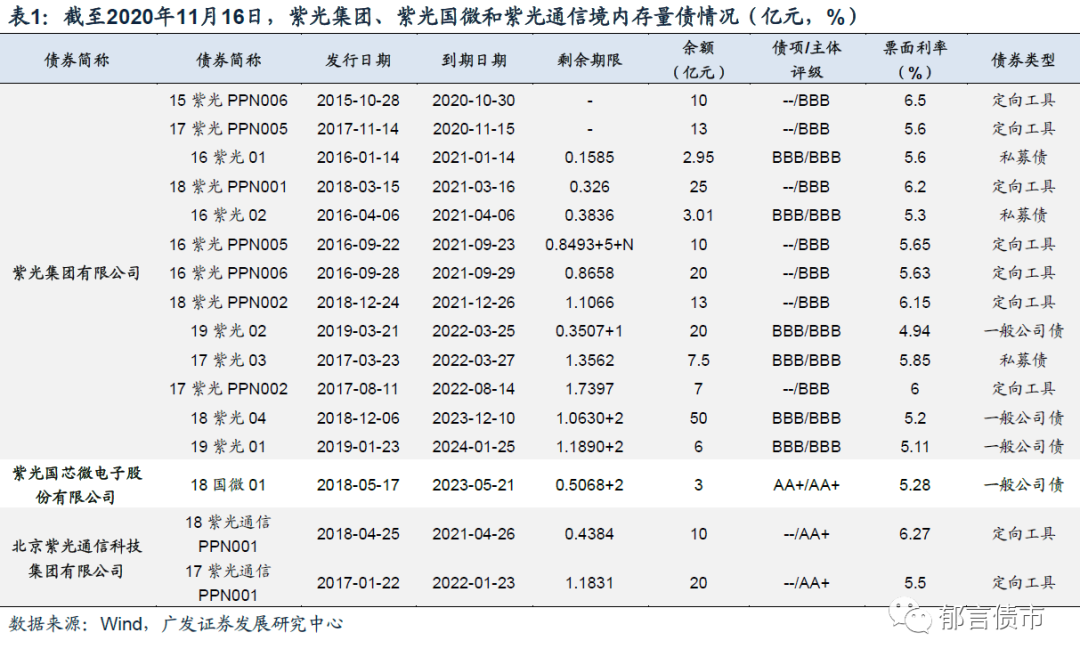Select the cell '17 紫光 PPN005'
Image resolution: width=1080 pixels, height=665 pixels.
tap(228, 129)
